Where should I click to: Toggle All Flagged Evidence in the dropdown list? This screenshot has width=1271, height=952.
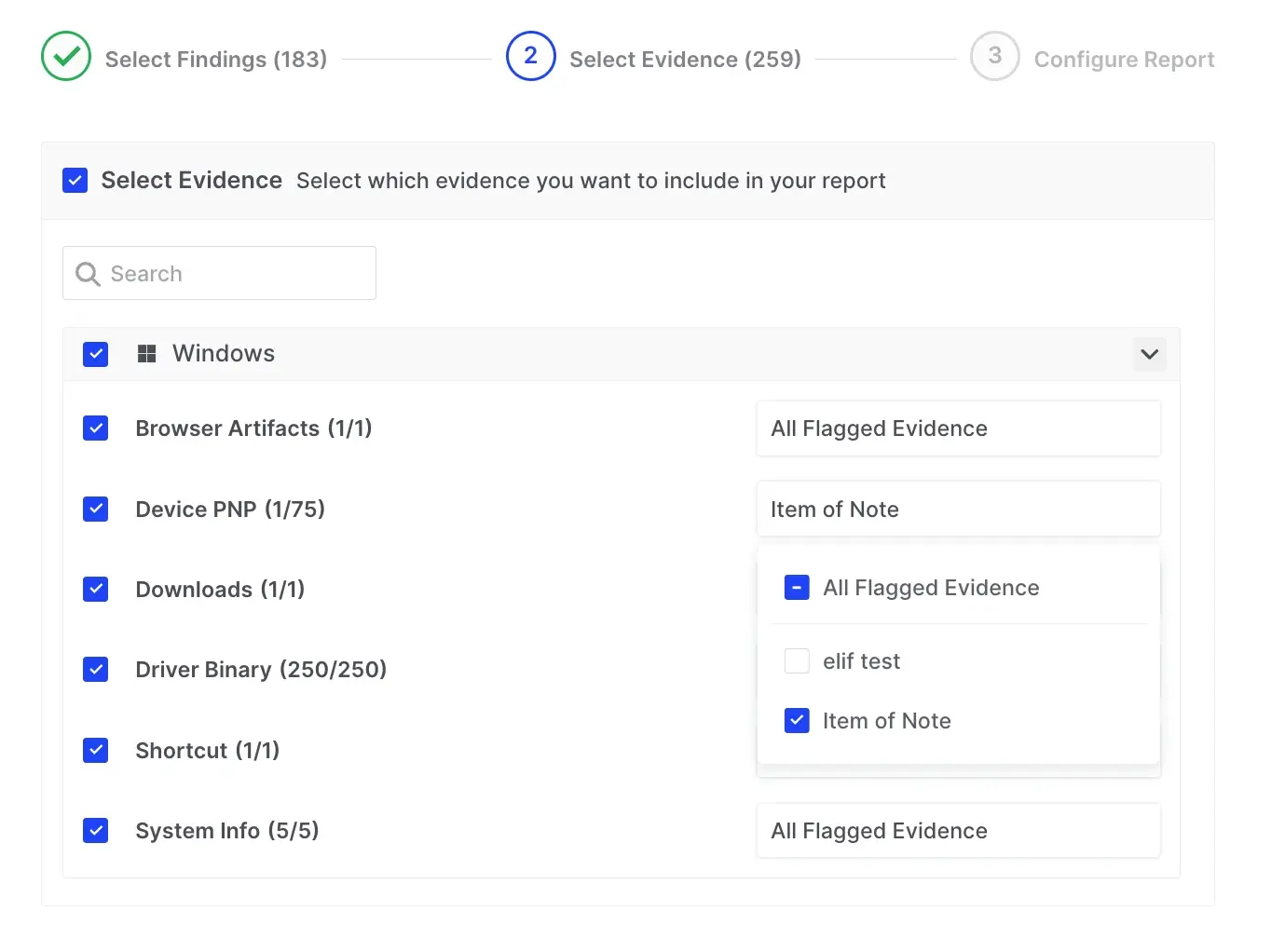tap(797, 588)
